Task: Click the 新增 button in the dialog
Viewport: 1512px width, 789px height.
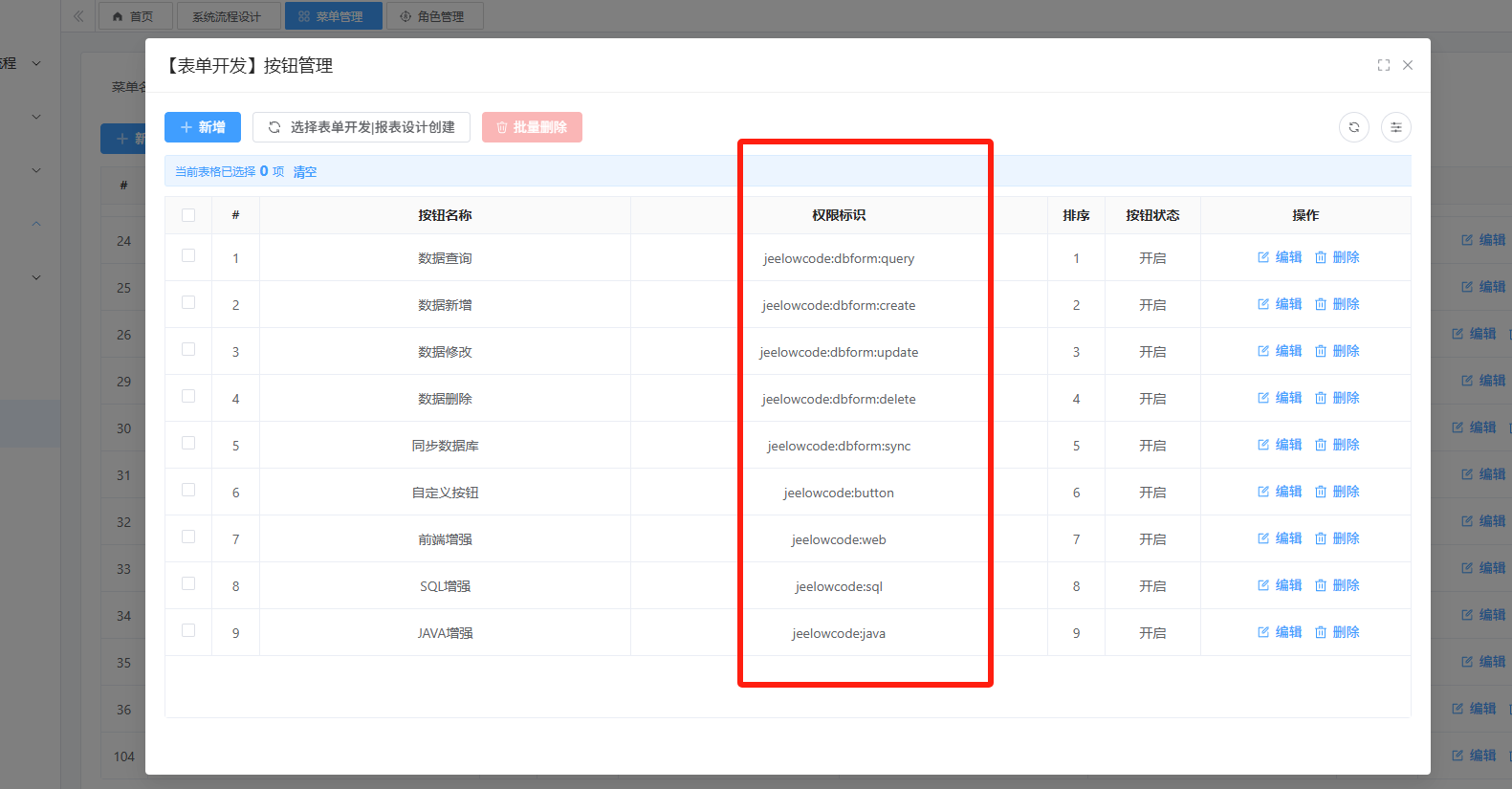Action: (x=203, y=127)
